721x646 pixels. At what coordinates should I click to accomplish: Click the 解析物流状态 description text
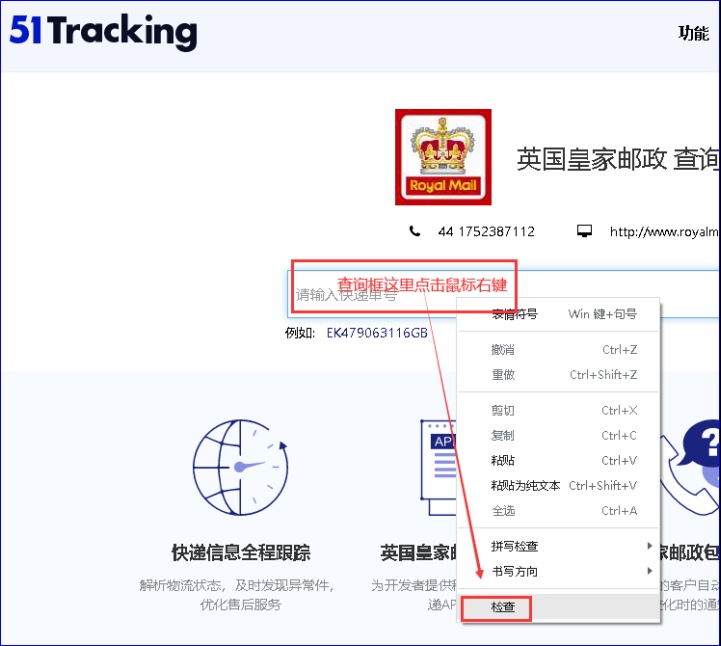237,585
